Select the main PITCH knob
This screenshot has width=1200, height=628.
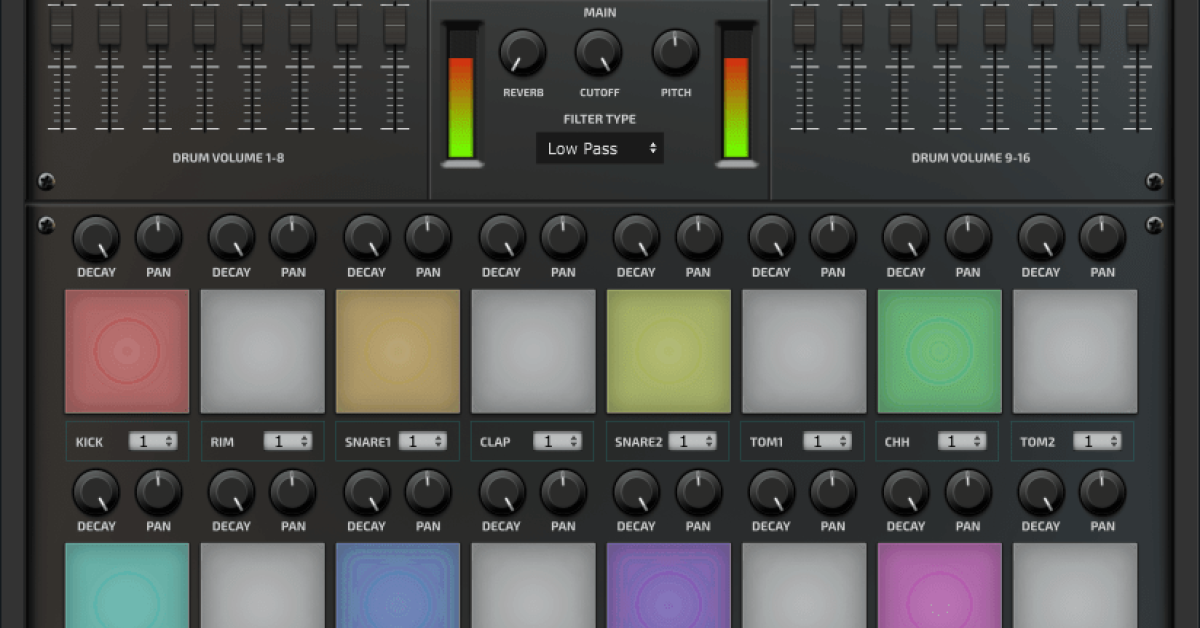tap(676, 53)
